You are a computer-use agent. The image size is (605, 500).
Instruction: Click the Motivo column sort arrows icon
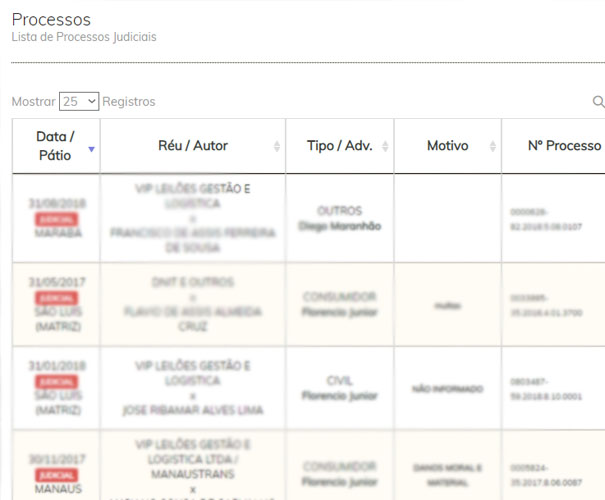click(492, 147)
